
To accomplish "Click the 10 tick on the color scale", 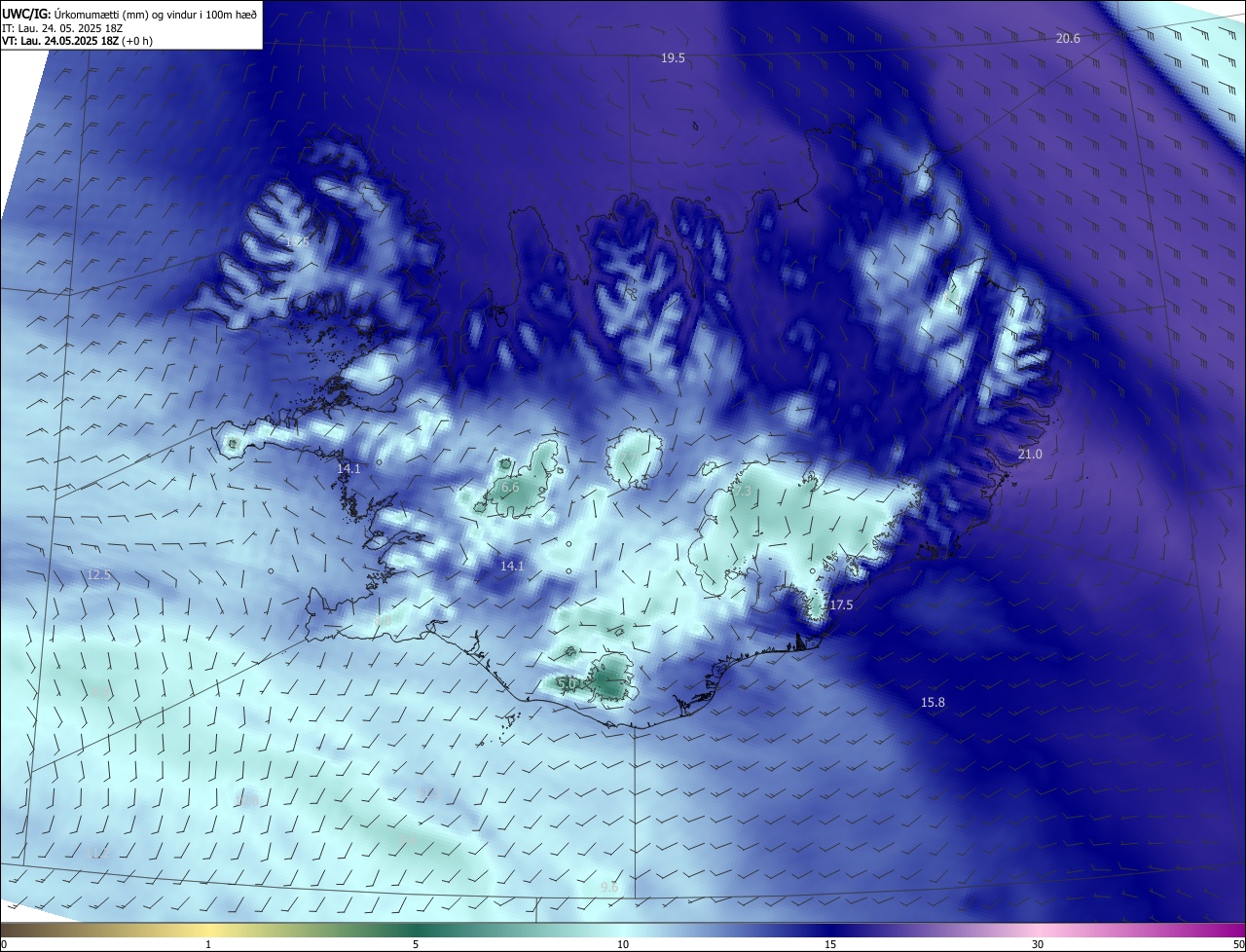I will [623, 944].
